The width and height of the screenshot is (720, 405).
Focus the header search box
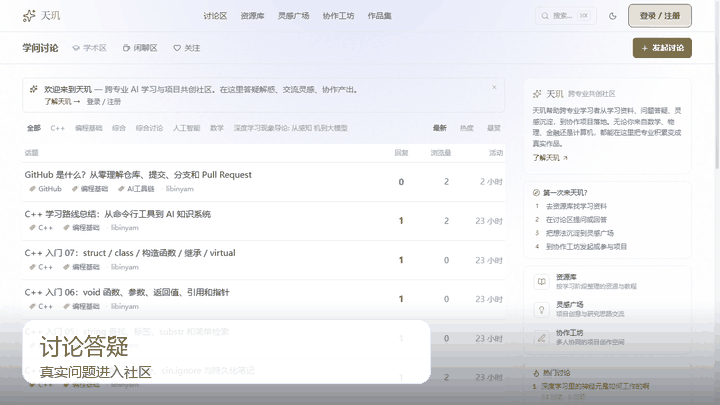pos(566,16)
